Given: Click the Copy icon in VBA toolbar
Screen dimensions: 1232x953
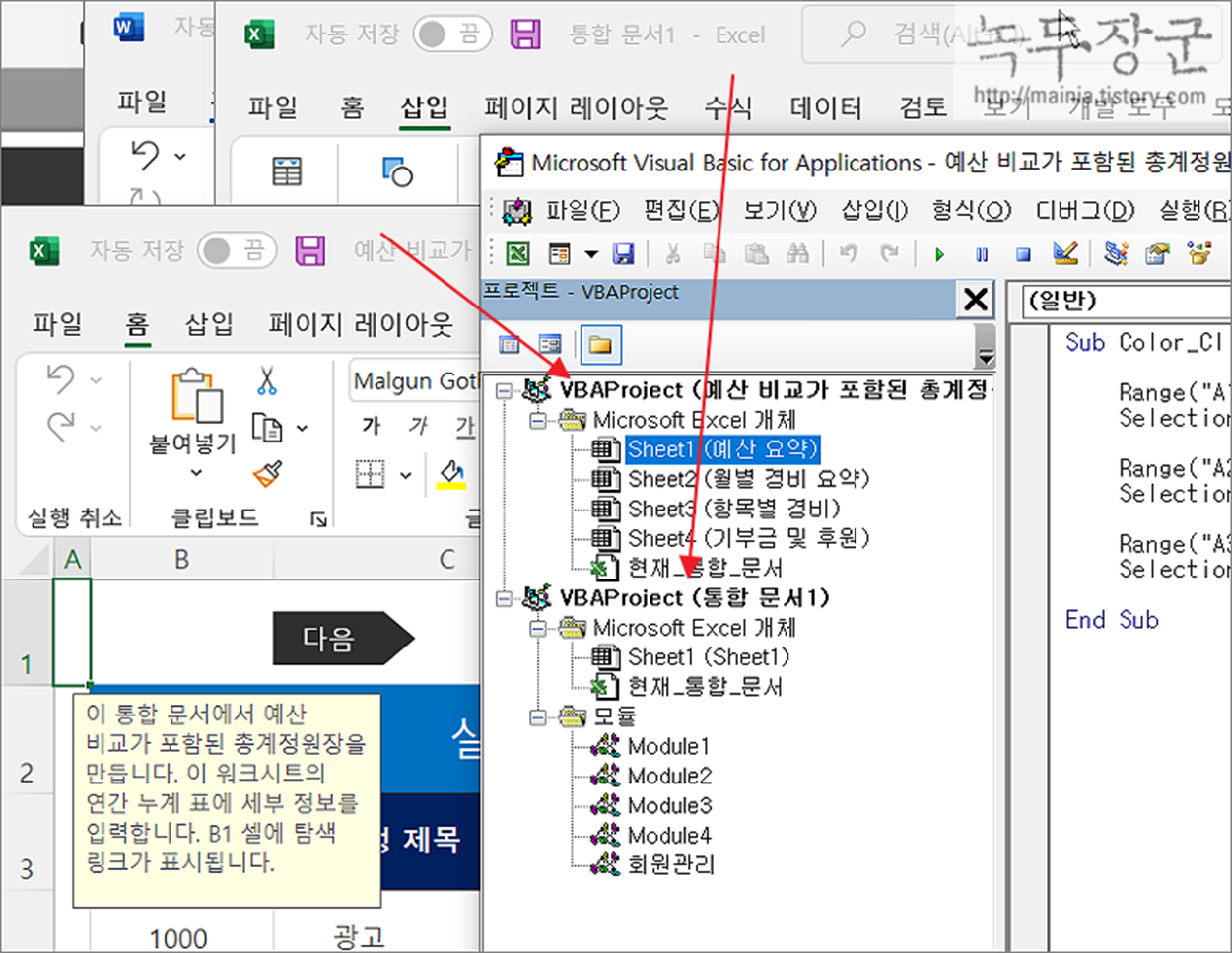Looking at the screenshot, I should click(x=714, y=254).
